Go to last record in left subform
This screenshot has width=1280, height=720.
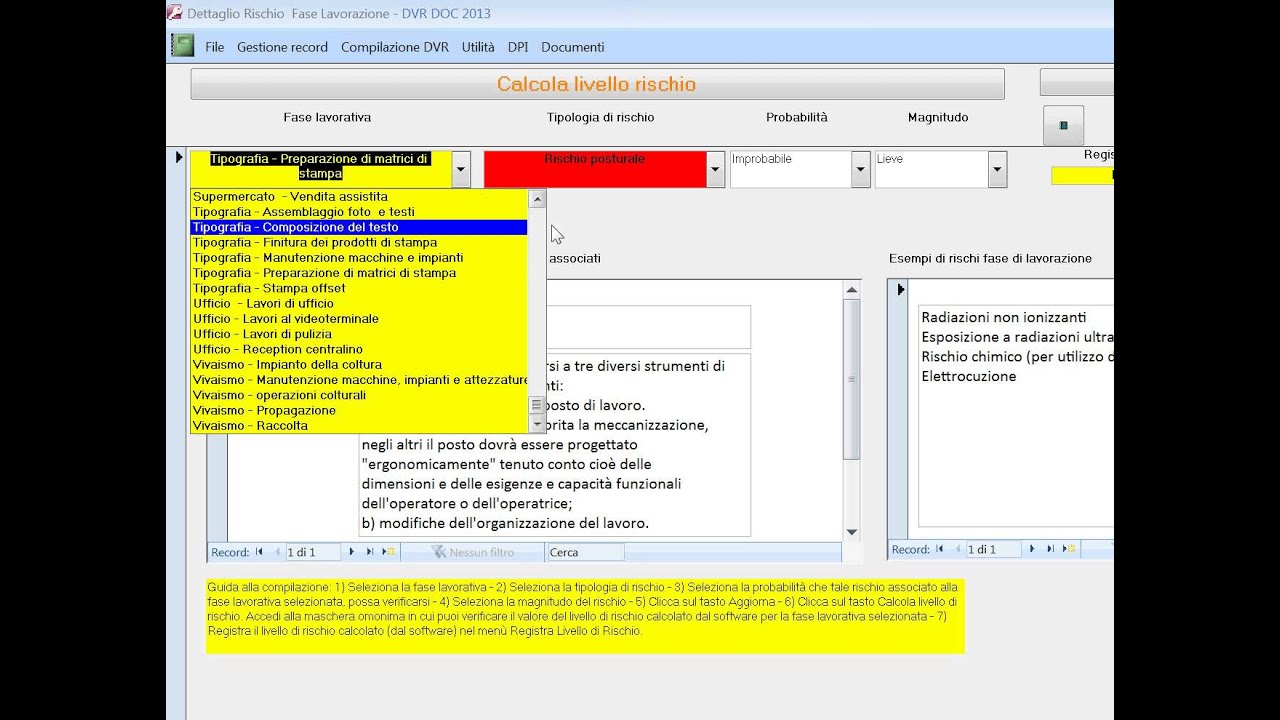pyautogui.click(x=369, y=552)
